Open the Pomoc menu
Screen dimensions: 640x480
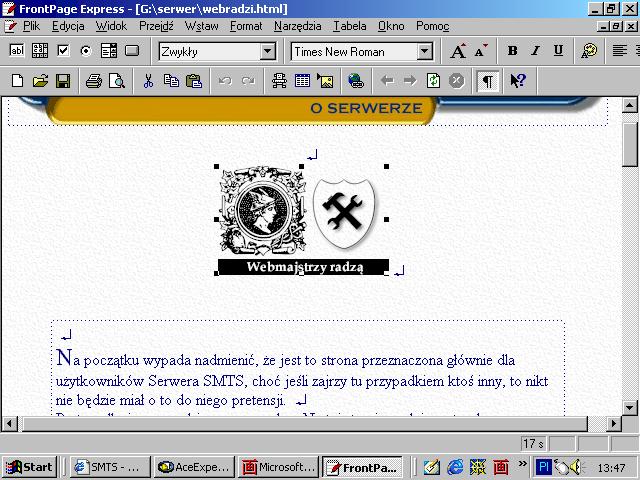coord(433,27)
